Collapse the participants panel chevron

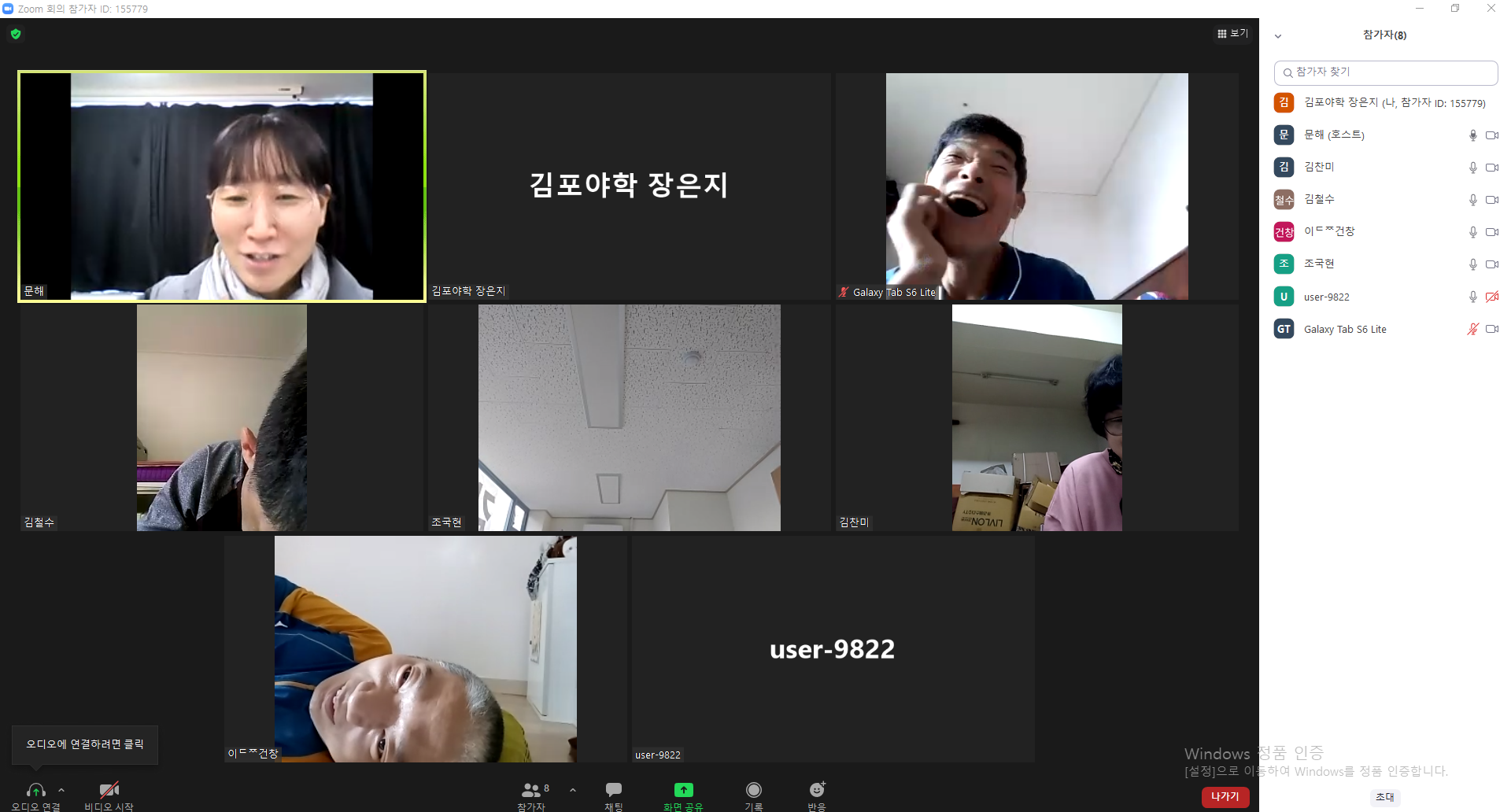click(x=1278, y=36)
